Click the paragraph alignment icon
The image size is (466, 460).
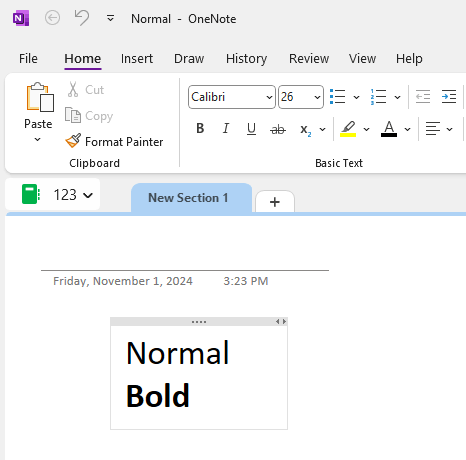433,129
